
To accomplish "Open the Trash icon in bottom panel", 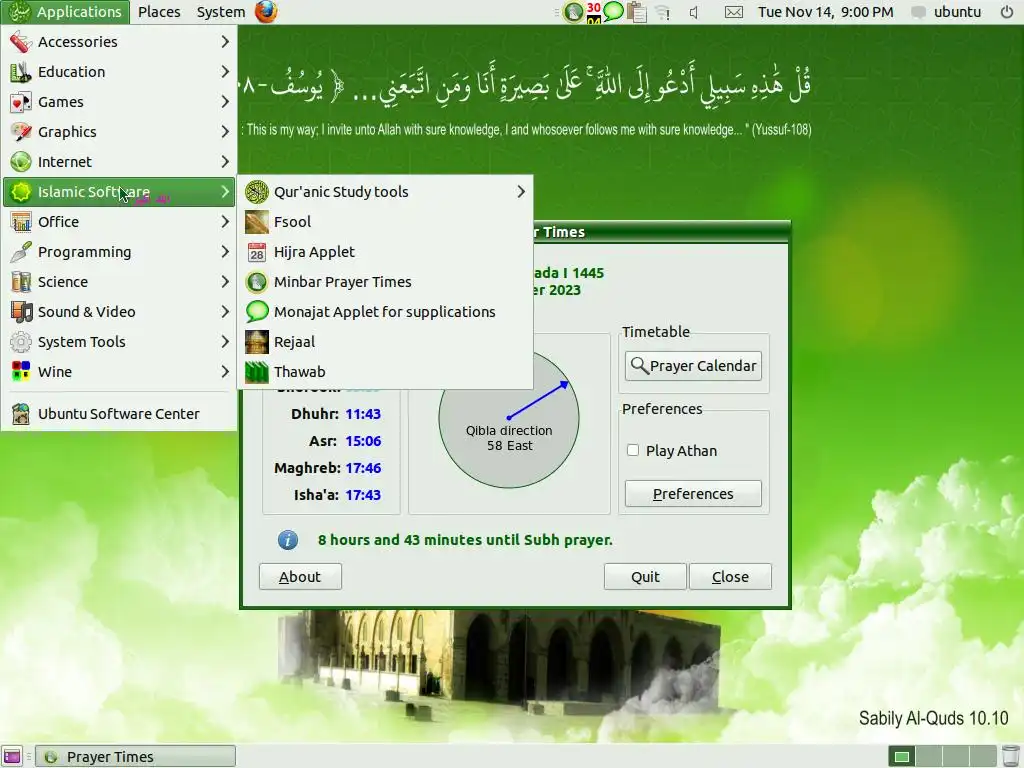I will [x=1010, y=756].
